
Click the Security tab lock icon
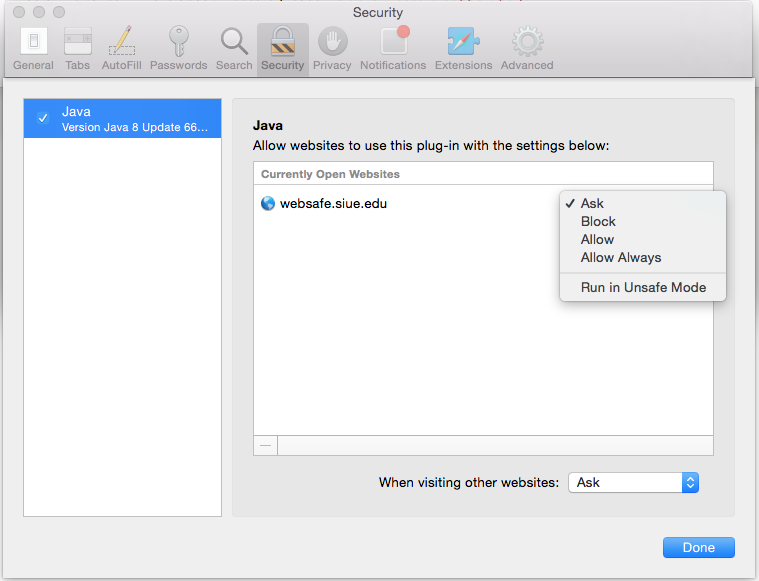[282, 49]
